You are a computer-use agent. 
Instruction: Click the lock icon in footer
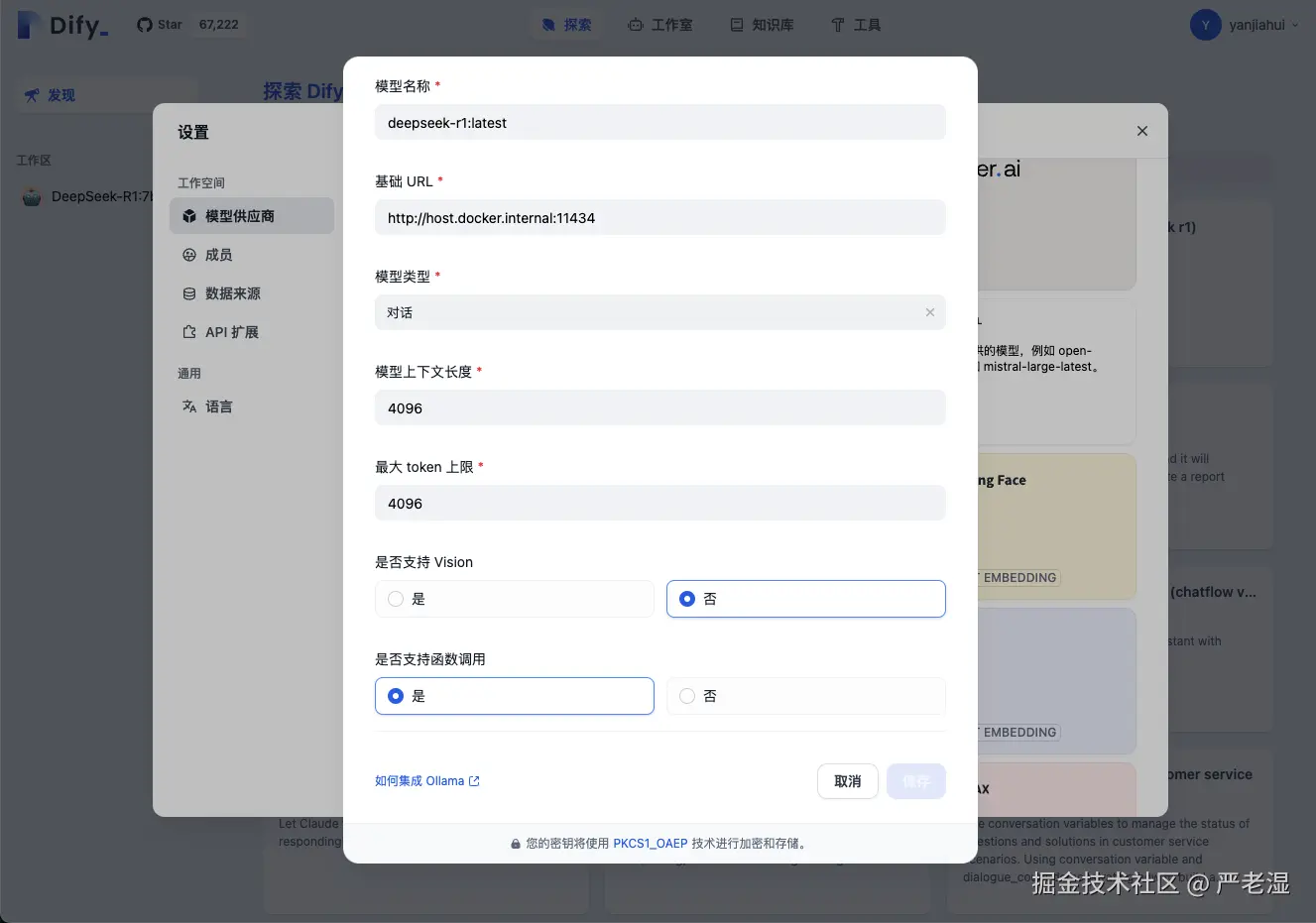(x=516, y=844)
